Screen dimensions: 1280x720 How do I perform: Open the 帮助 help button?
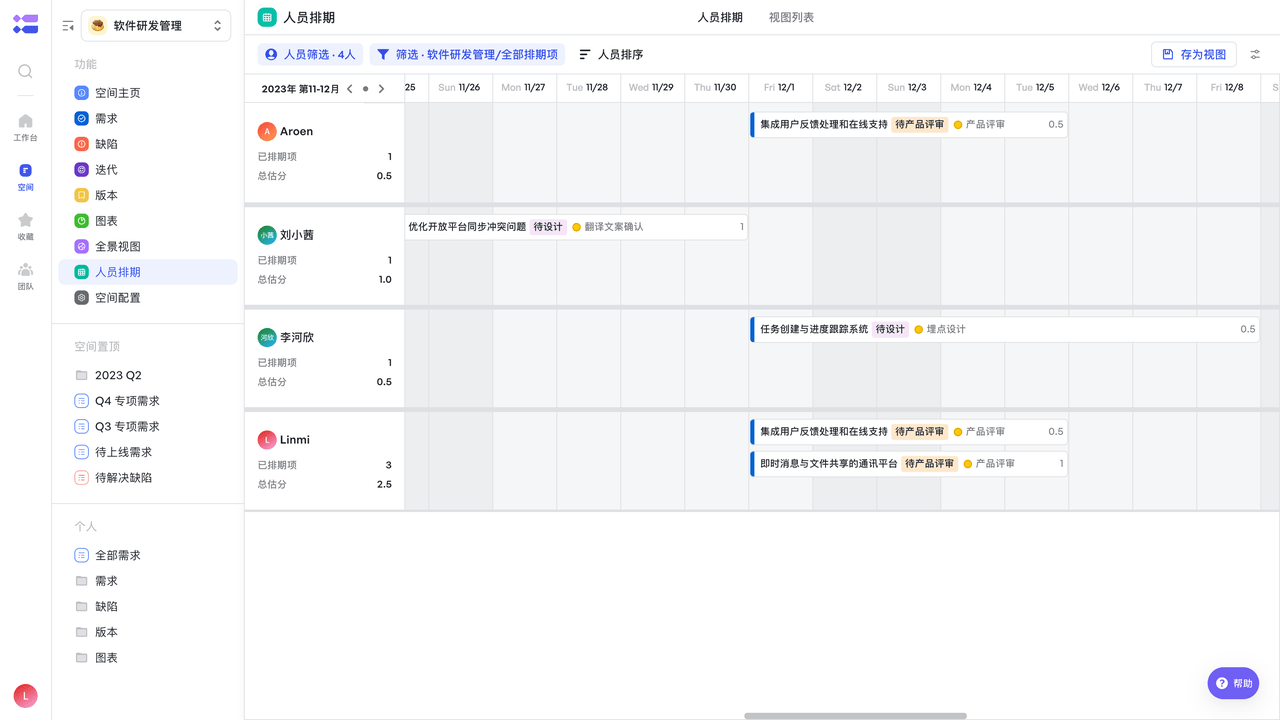click(x=1233, y=683)
